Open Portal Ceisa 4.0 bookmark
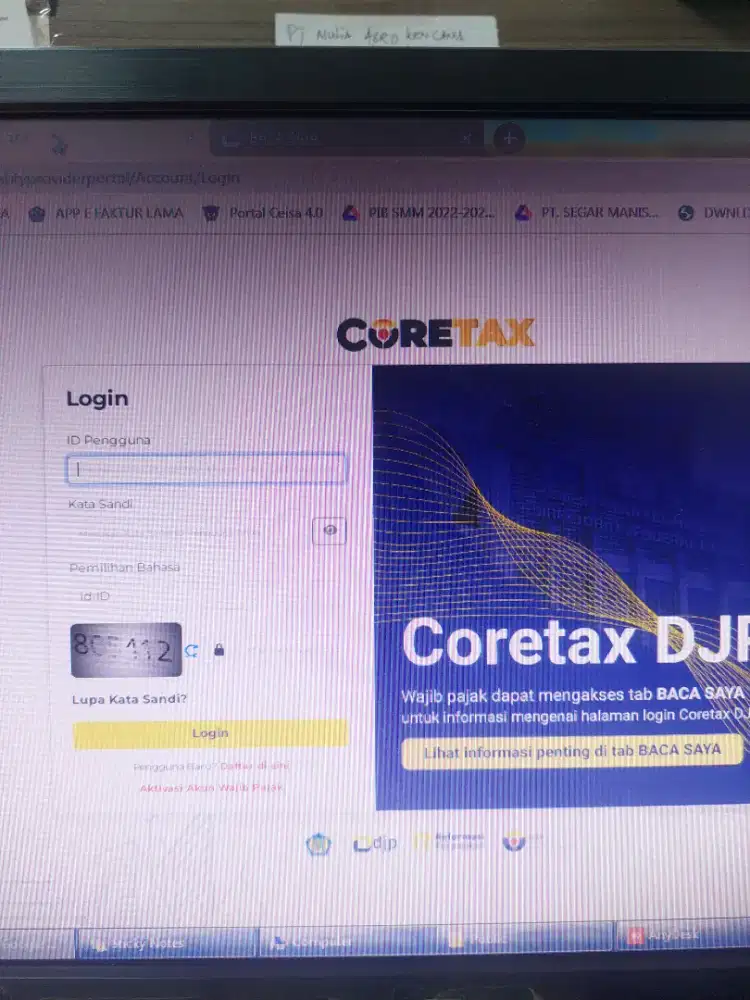The height and width of the screenshot is (1000, 750). point(265,213)
